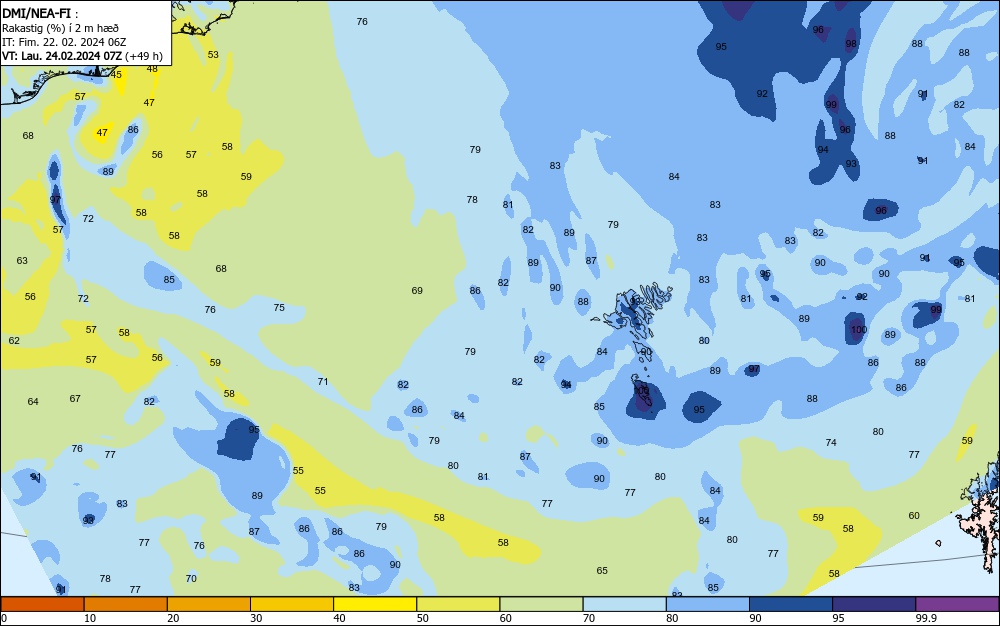Click the '65' humidity value on the map
This screenshot has height=626, width=1000.
[602, 571]
